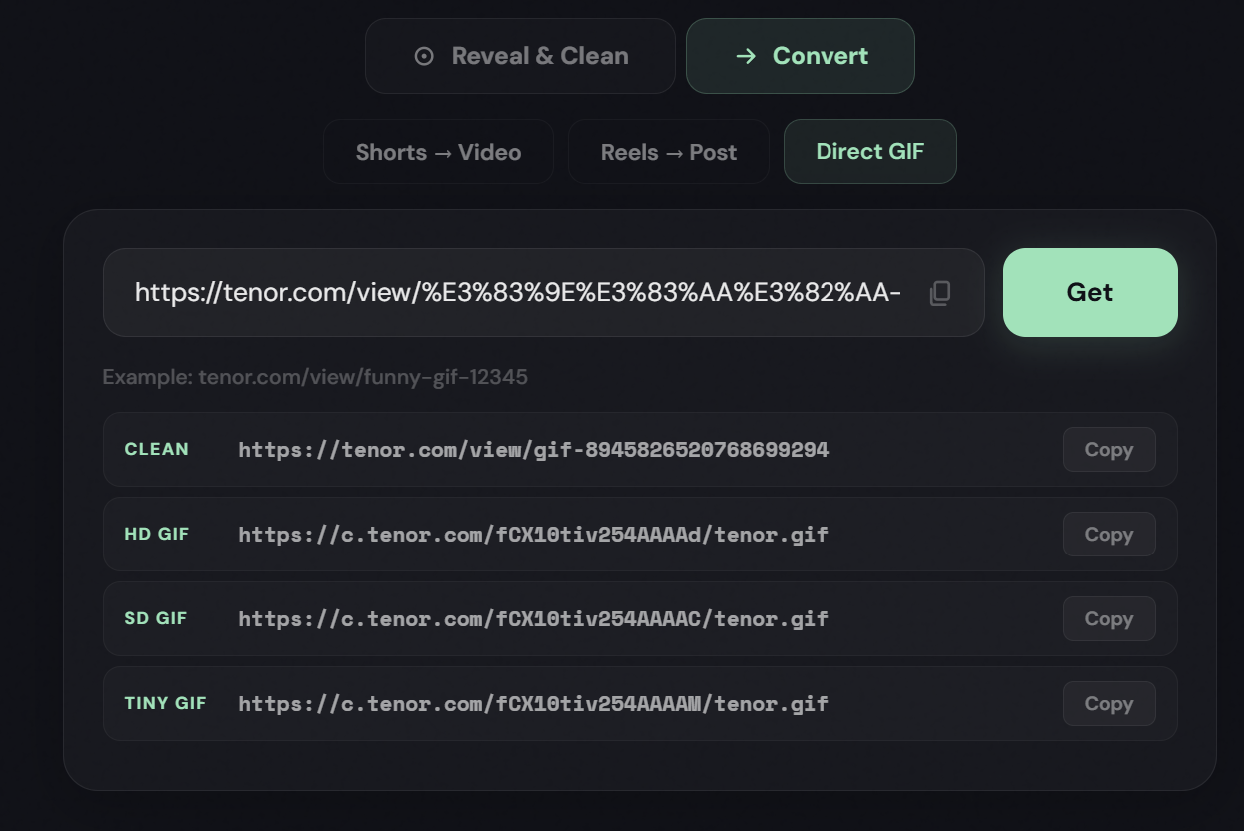Copy the SD GIF link
1244x831 pixels.
[x=1108, y=618]
